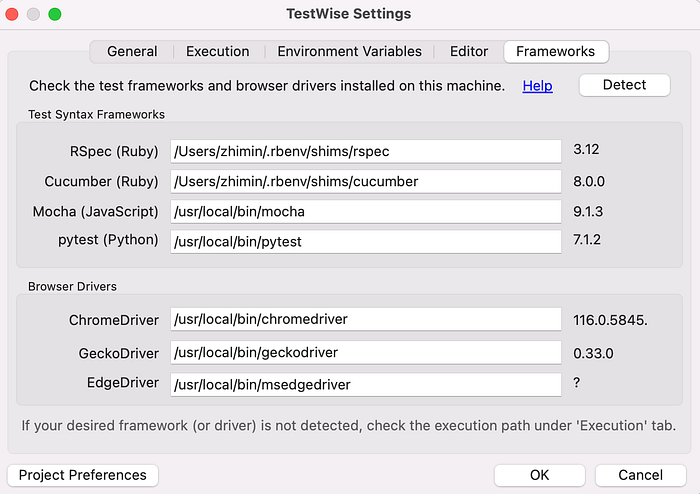The height and width of the screenshot is (494, 700).
Task: Open the Execution tab
Action: point(218,52)
